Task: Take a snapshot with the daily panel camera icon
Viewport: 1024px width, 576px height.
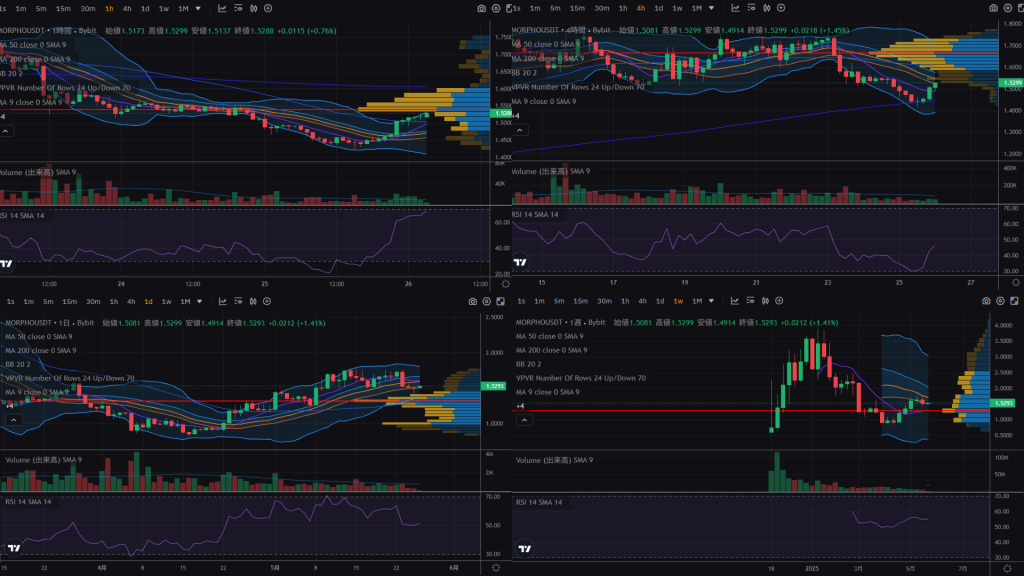Action: (473, 301)
